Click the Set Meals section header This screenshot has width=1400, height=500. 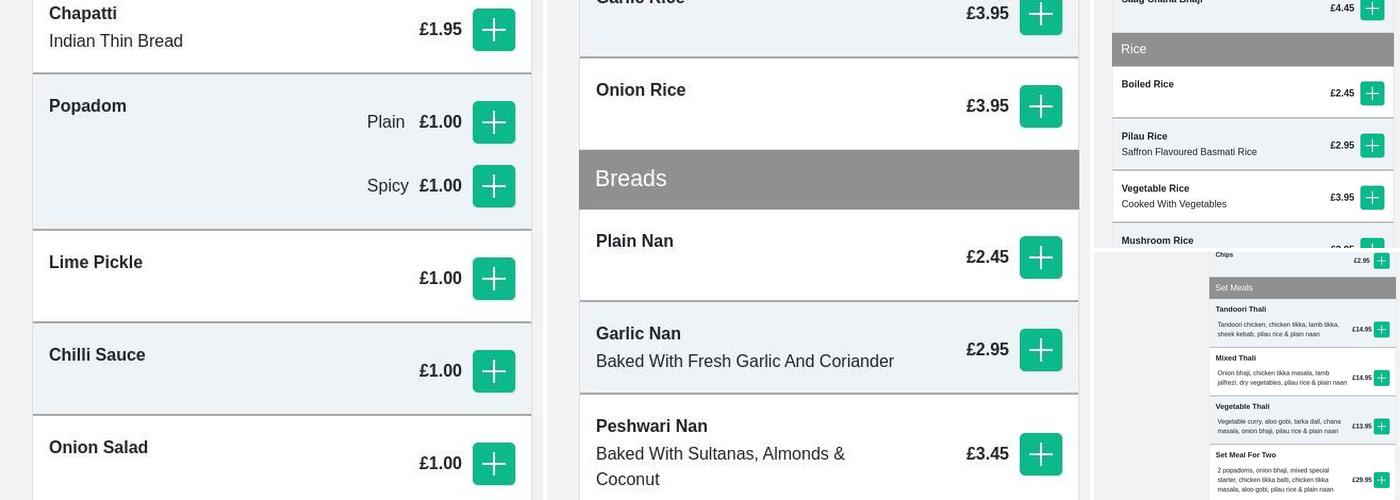(x=1302, y=288)
